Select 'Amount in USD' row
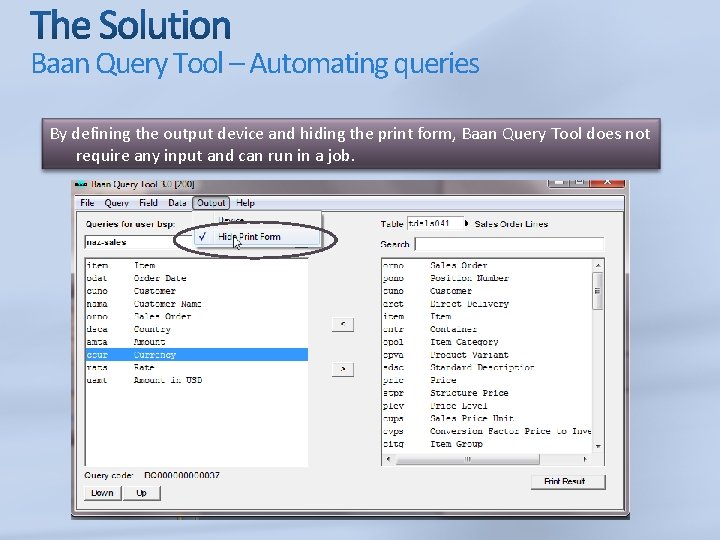Viewport: 720px width, 540px height. 197,380
